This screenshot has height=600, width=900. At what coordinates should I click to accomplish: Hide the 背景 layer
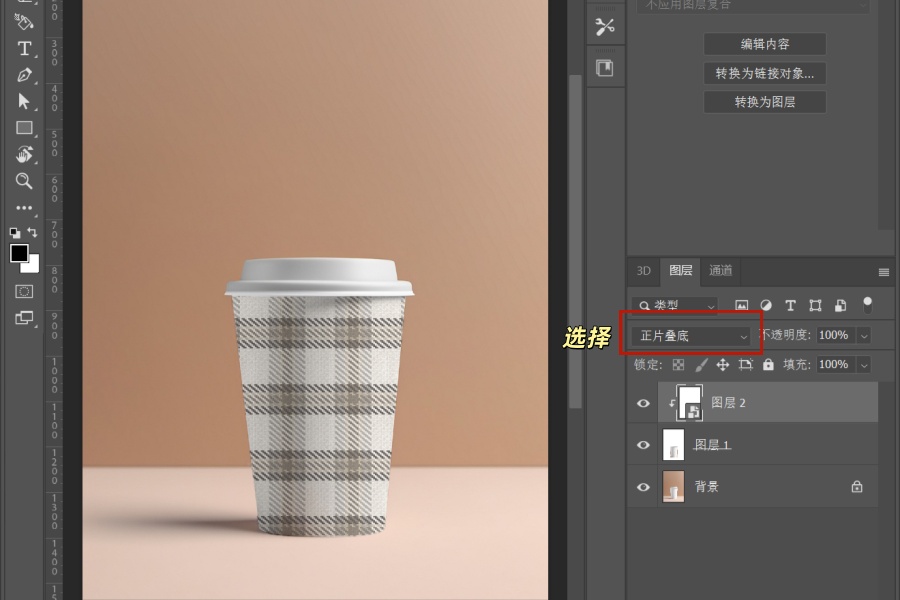tap(643, 487)
